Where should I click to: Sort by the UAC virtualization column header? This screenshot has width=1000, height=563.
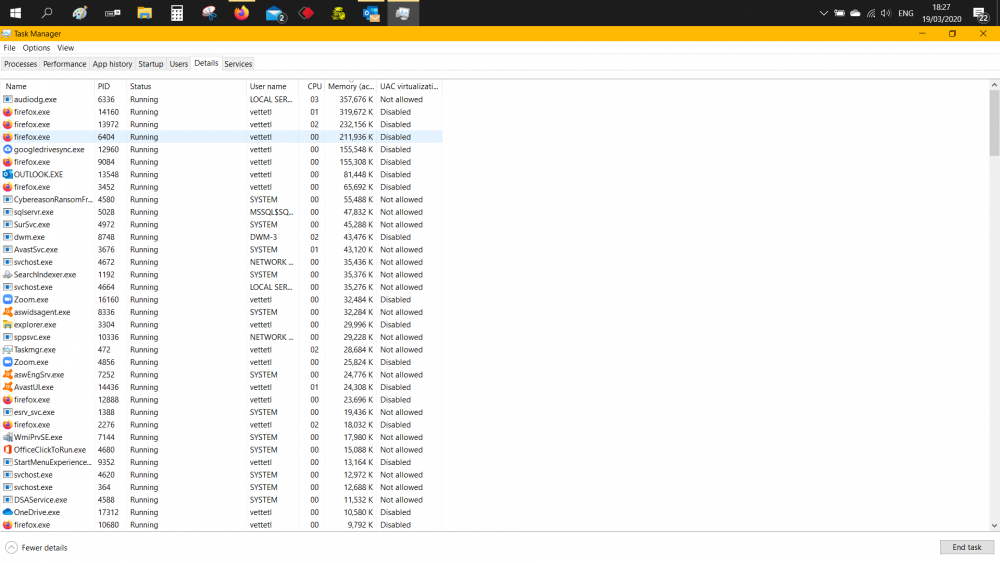409,86
